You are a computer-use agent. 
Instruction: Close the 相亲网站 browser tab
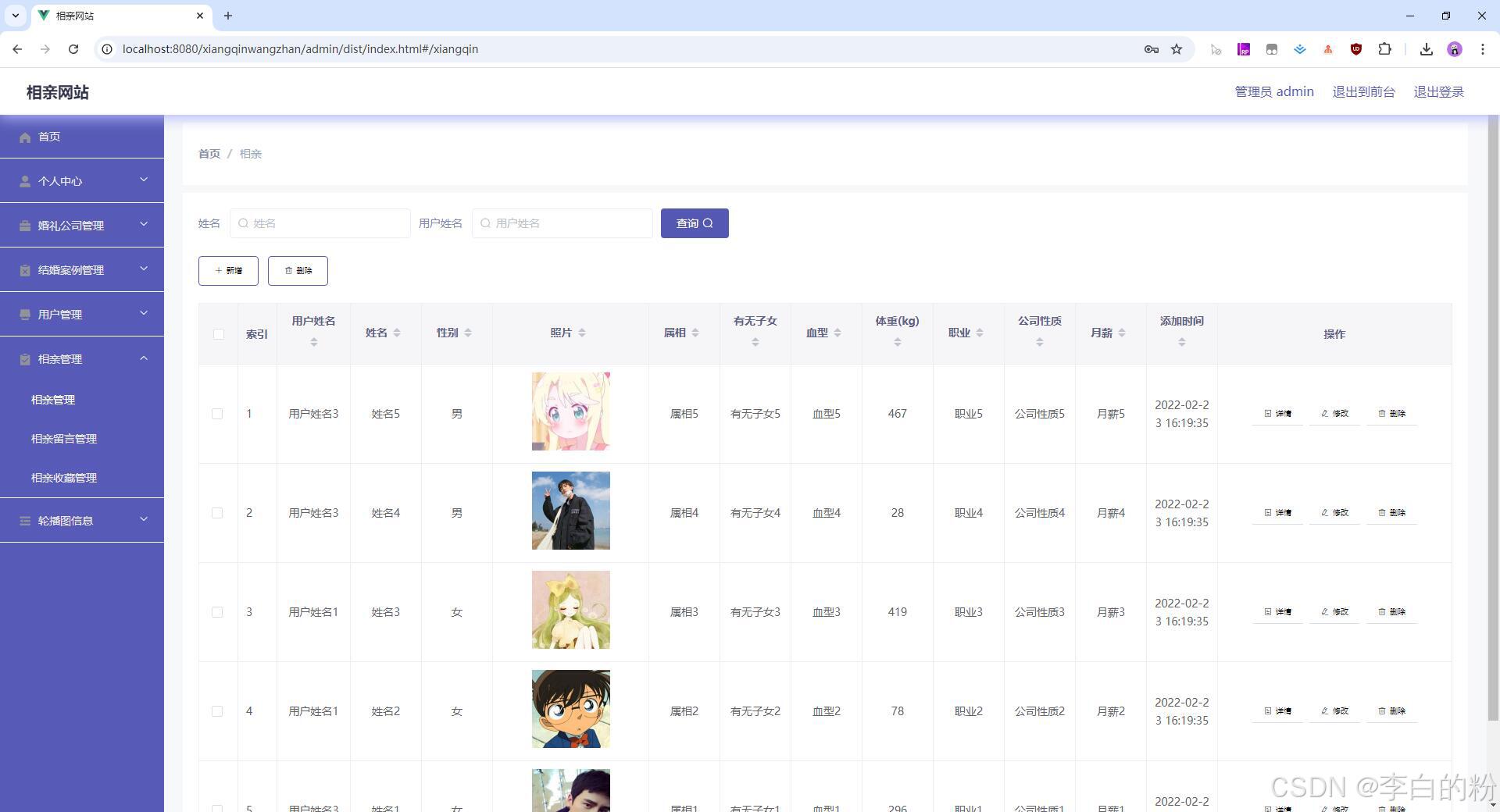[x=200, y=16]
